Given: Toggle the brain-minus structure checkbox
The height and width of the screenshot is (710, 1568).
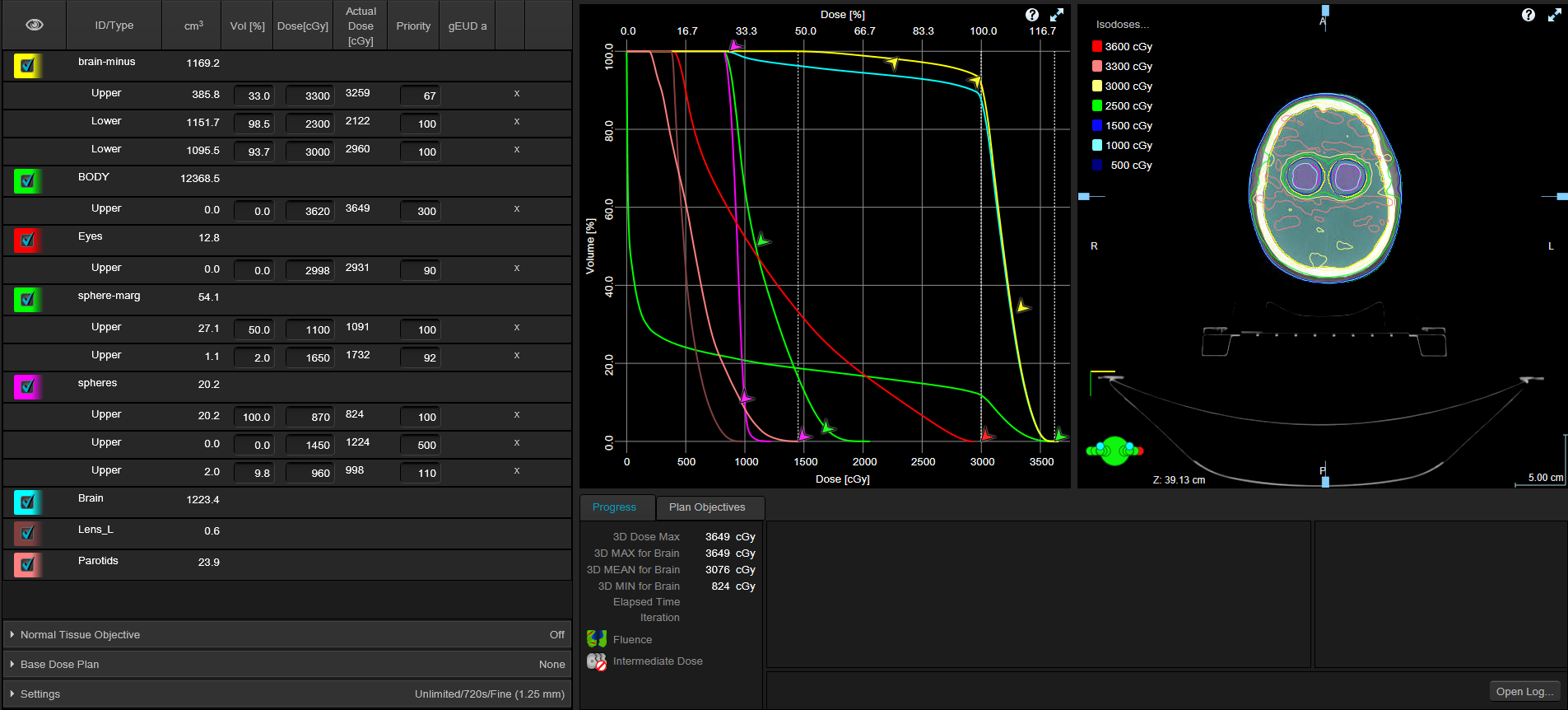Looking at the screenshot, I should click(27, 65).
